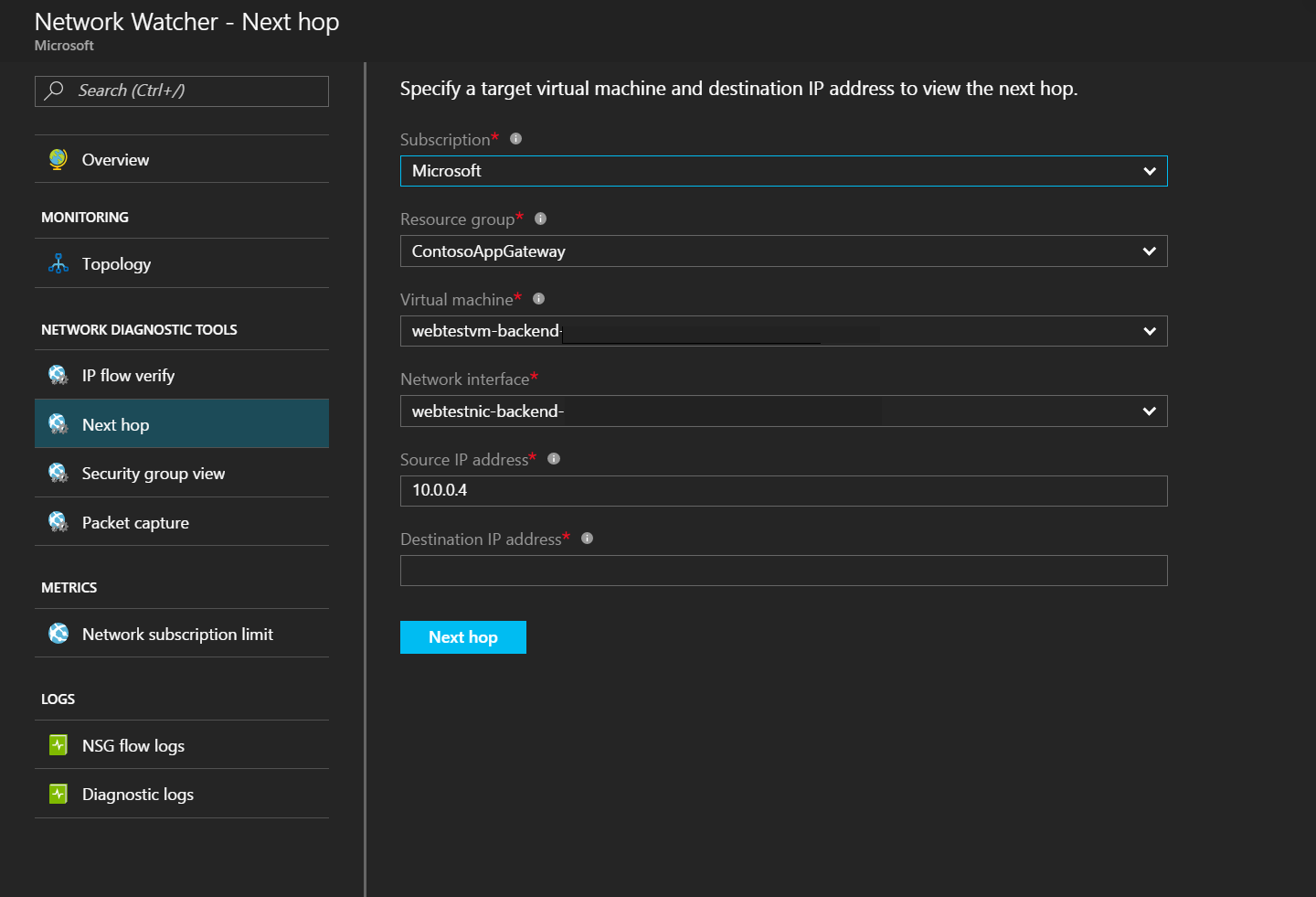Click the Packet capture icon
Screen dimensions: 1316x897
(x=58, y=522)
